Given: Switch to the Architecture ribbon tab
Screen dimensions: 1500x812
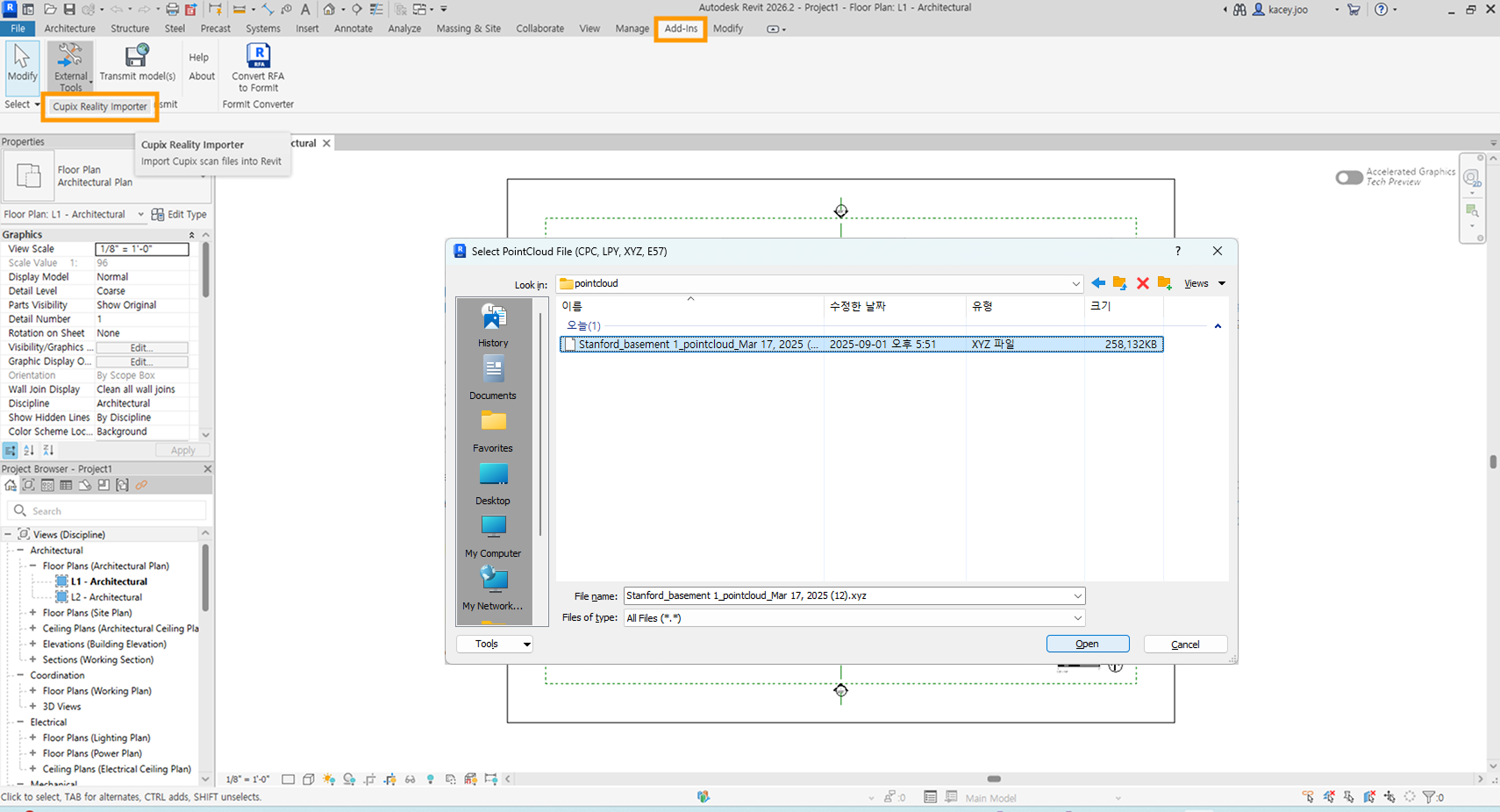Looking at the screenshot, I should point(69,28).
